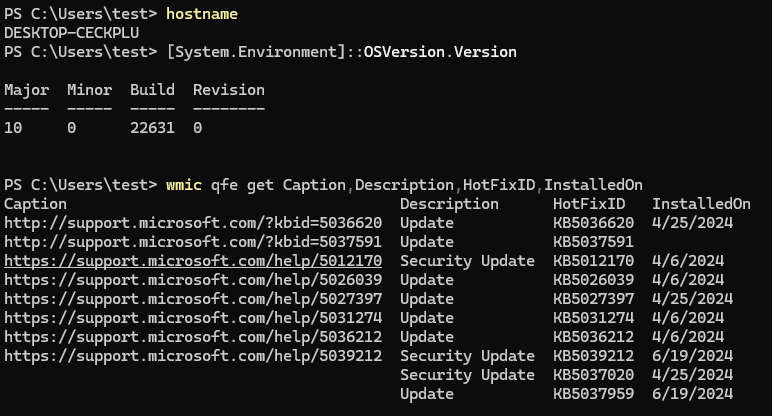Click the Caption column header

point(35,203)
